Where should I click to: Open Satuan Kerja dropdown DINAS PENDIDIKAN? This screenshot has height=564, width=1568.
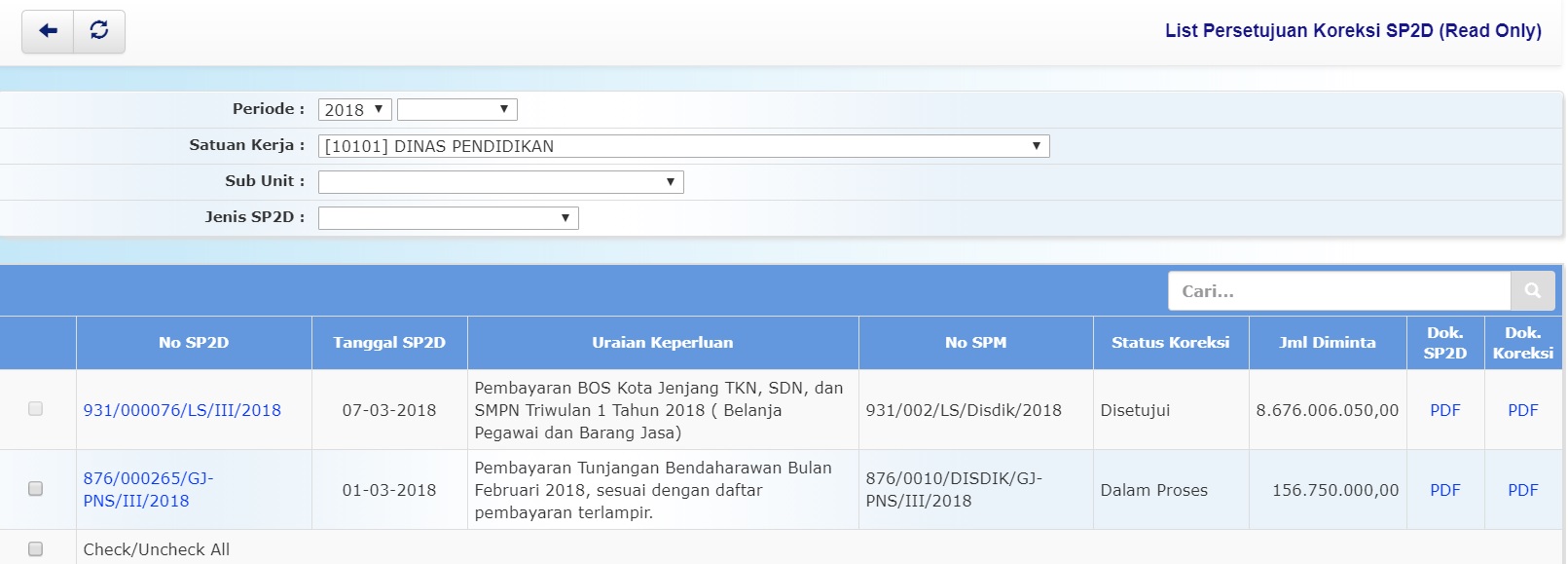(x=683, y=146)
